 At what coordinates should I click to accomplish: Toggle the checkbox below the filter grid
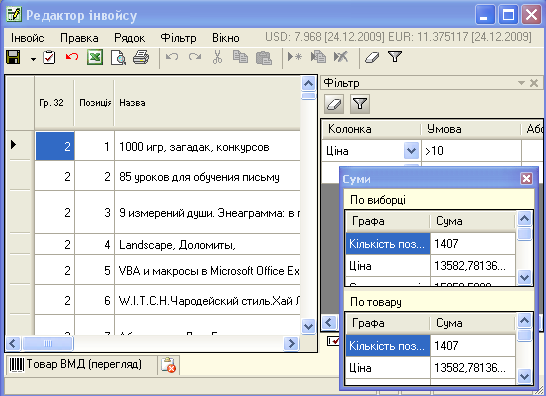click(x=333, y=341)
